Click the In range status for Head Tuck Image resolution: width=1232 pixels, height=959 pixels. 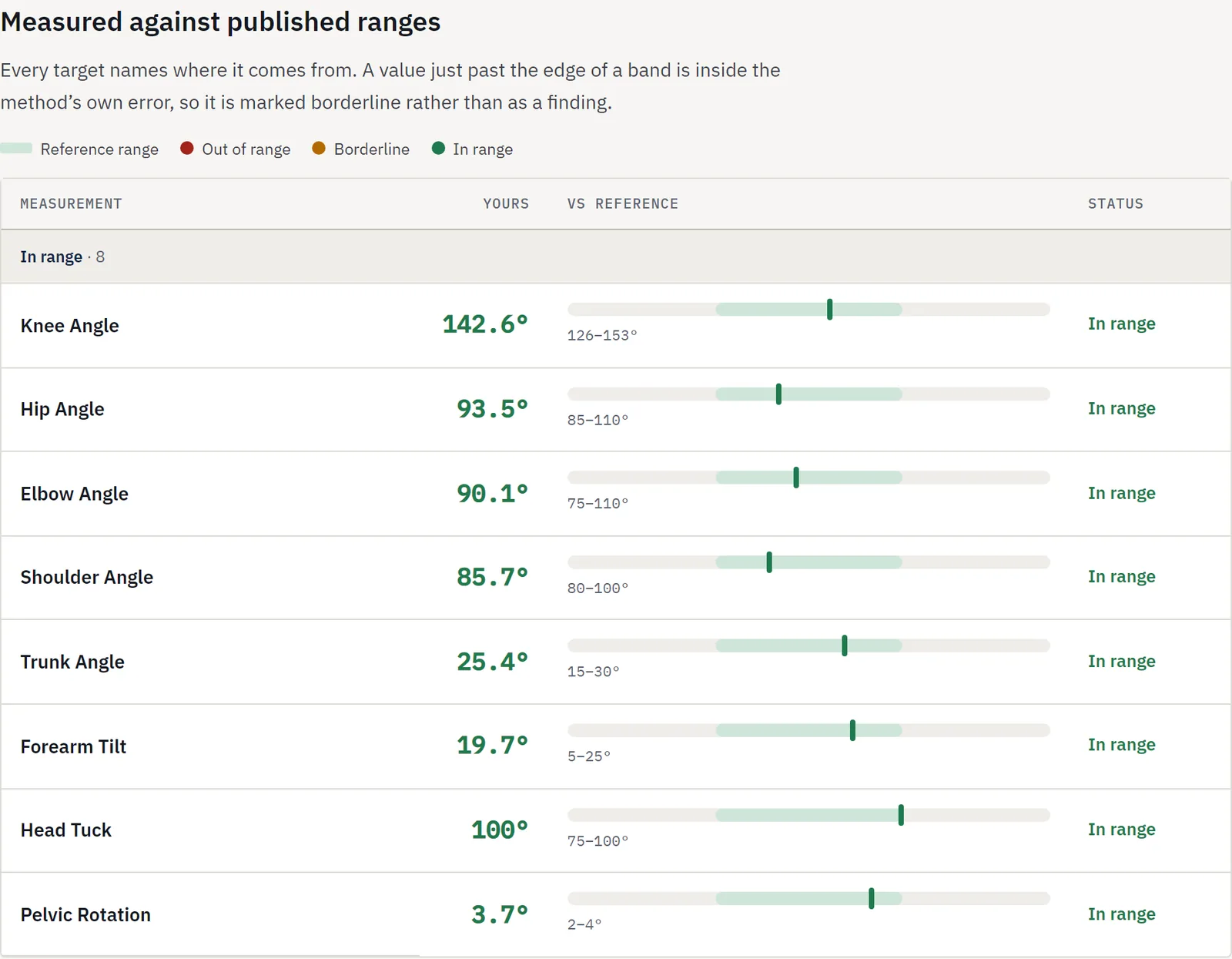[1121, 830]
